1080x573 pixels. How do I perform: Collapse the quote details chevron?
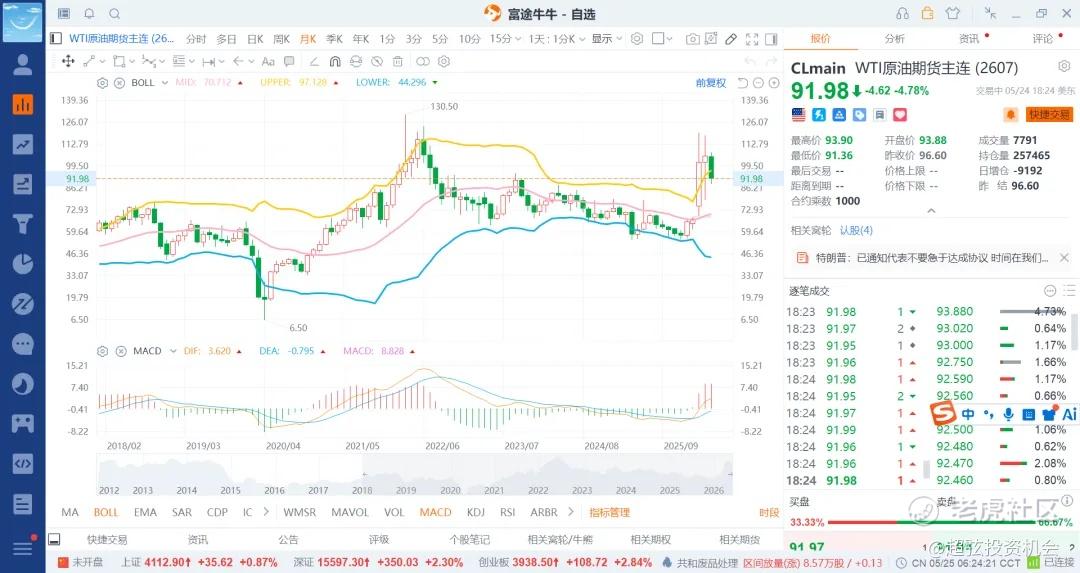click(x=931, y=211)
